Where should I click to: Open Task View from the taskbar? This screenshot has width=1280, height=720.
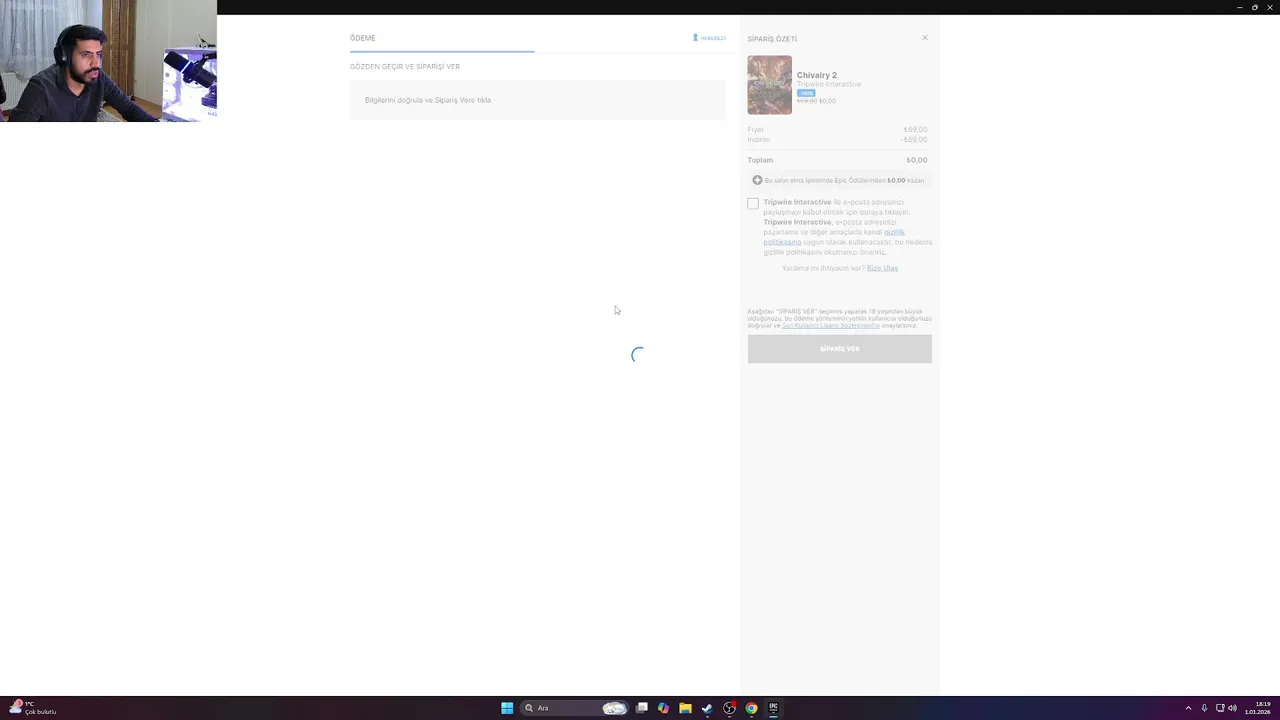point(642,708)
